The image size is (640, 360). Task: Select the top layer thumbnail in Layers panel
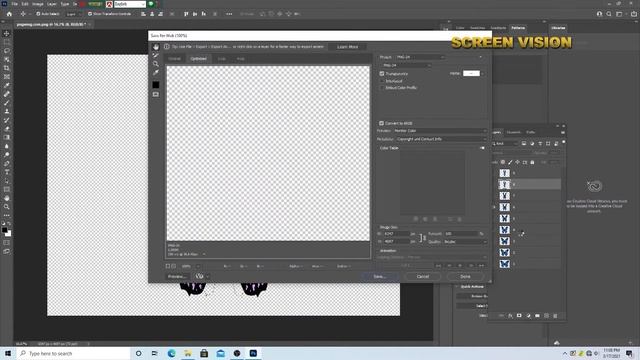[x=504, y=173]
